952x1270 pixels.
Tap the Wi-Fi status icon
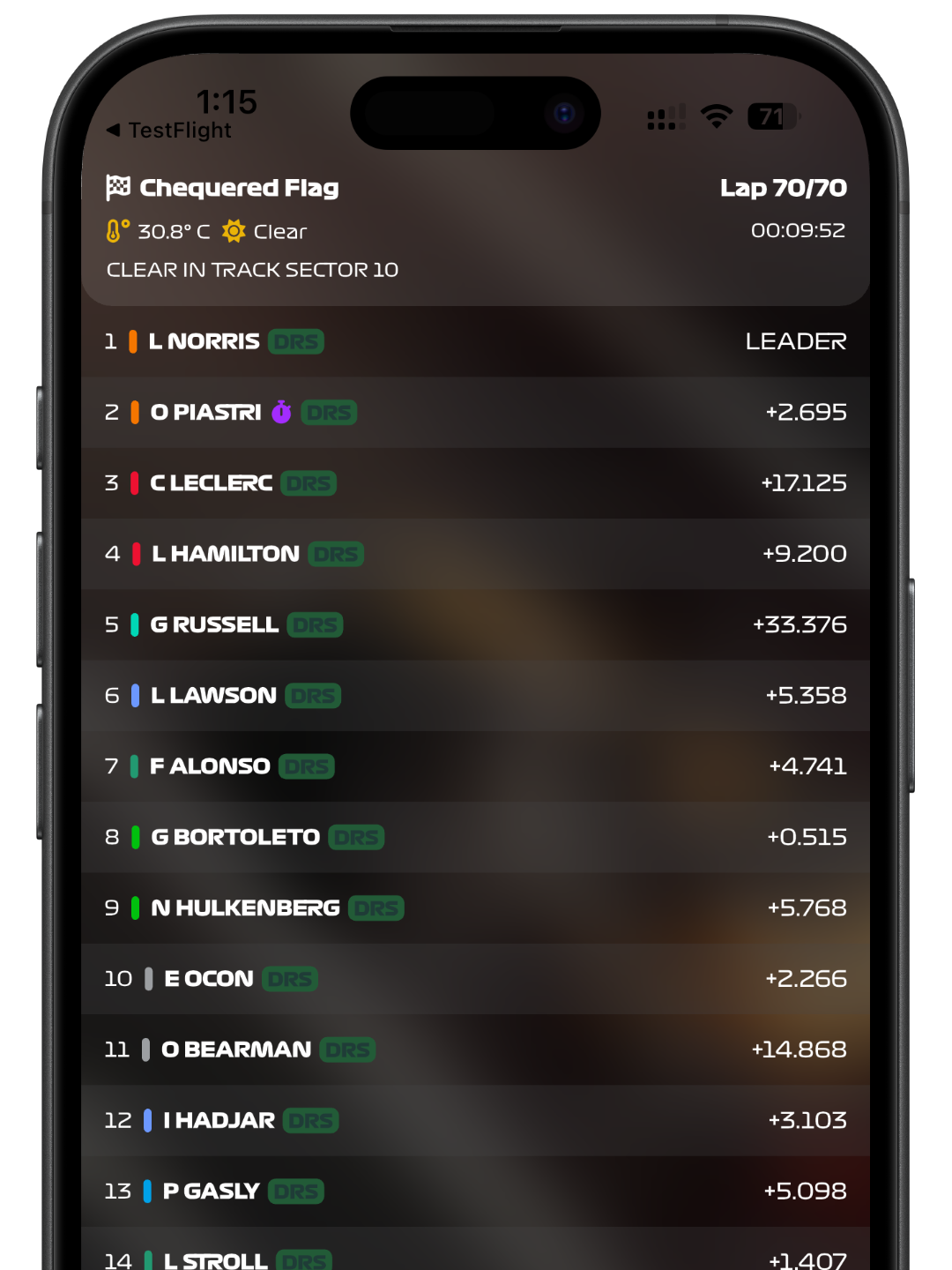(x=717, y=116)
